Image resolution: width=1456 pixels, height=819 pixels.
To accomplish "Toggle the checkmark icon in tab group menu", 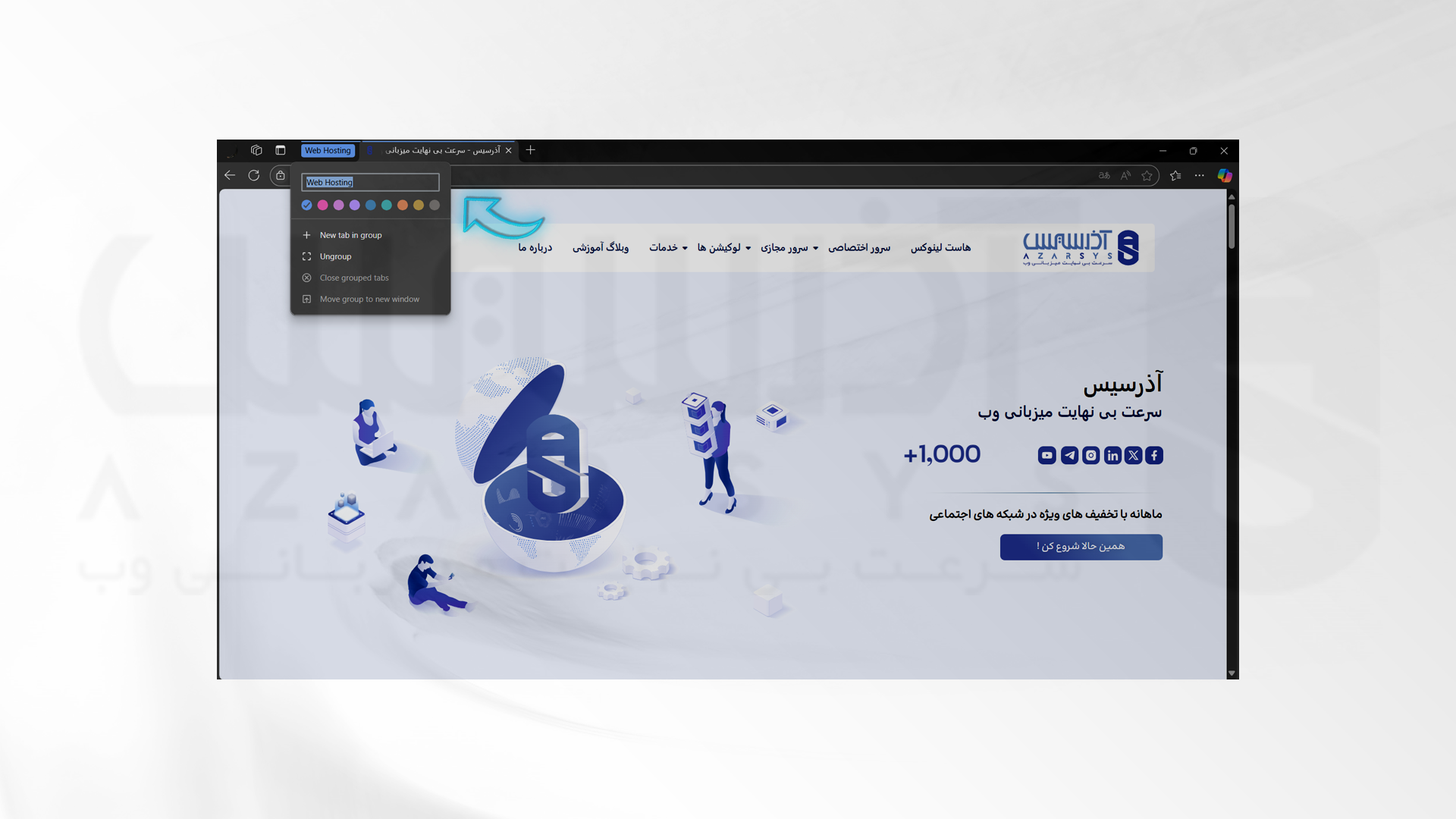I will tap(306, 205).
